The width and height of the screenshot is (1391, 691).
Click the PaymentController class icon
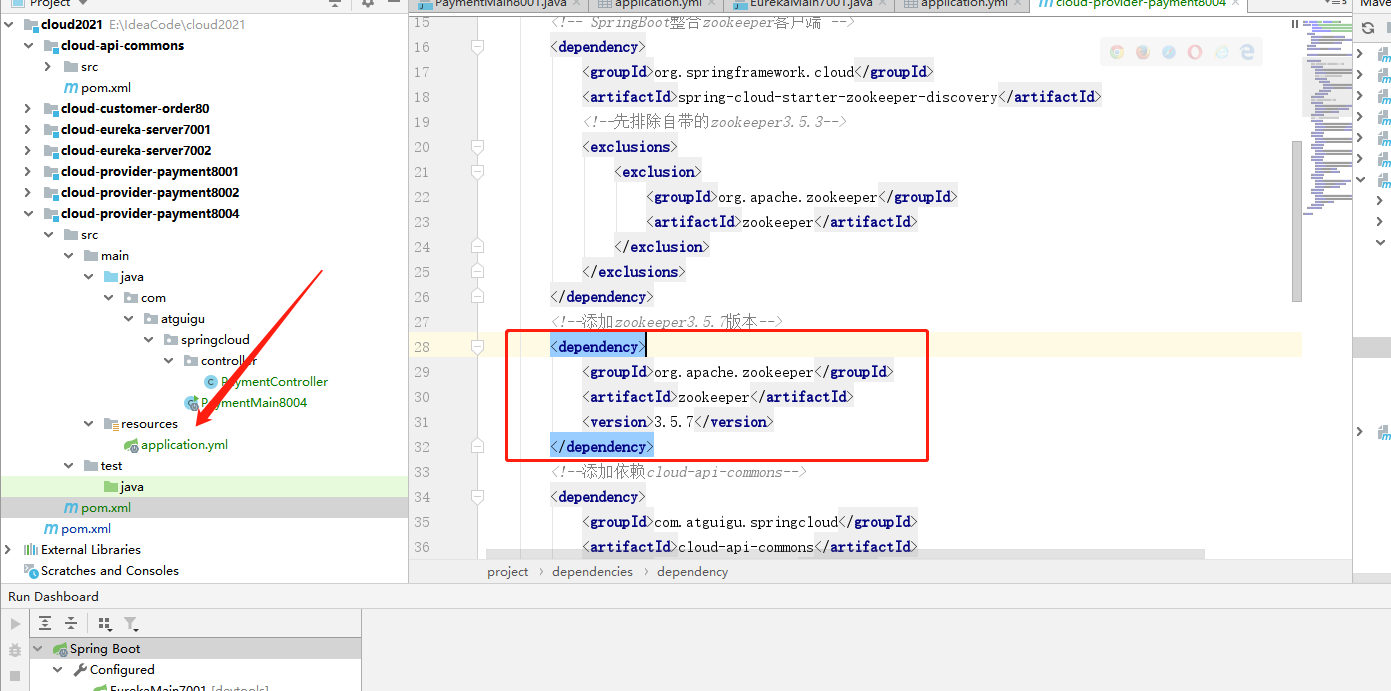pyautogui.click(x=210, y=382)
